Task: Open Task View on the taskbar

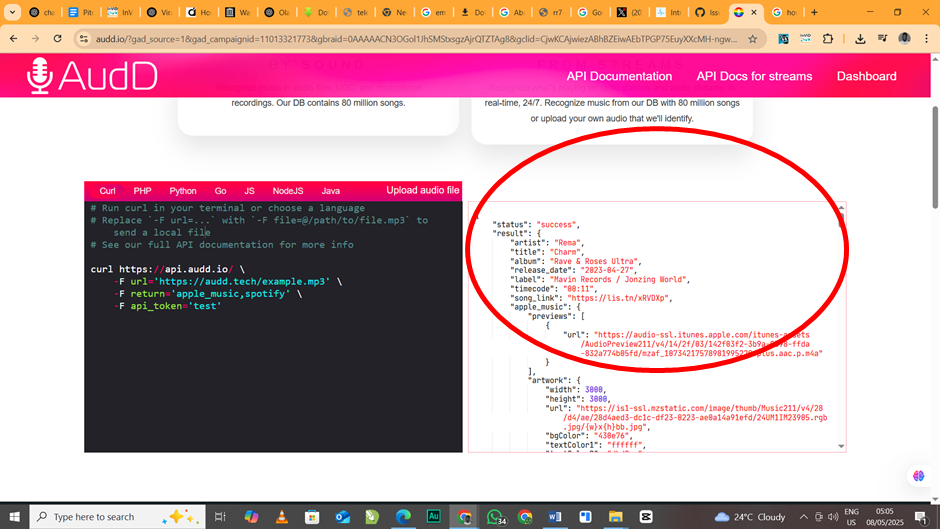Action: coord(220,516)
